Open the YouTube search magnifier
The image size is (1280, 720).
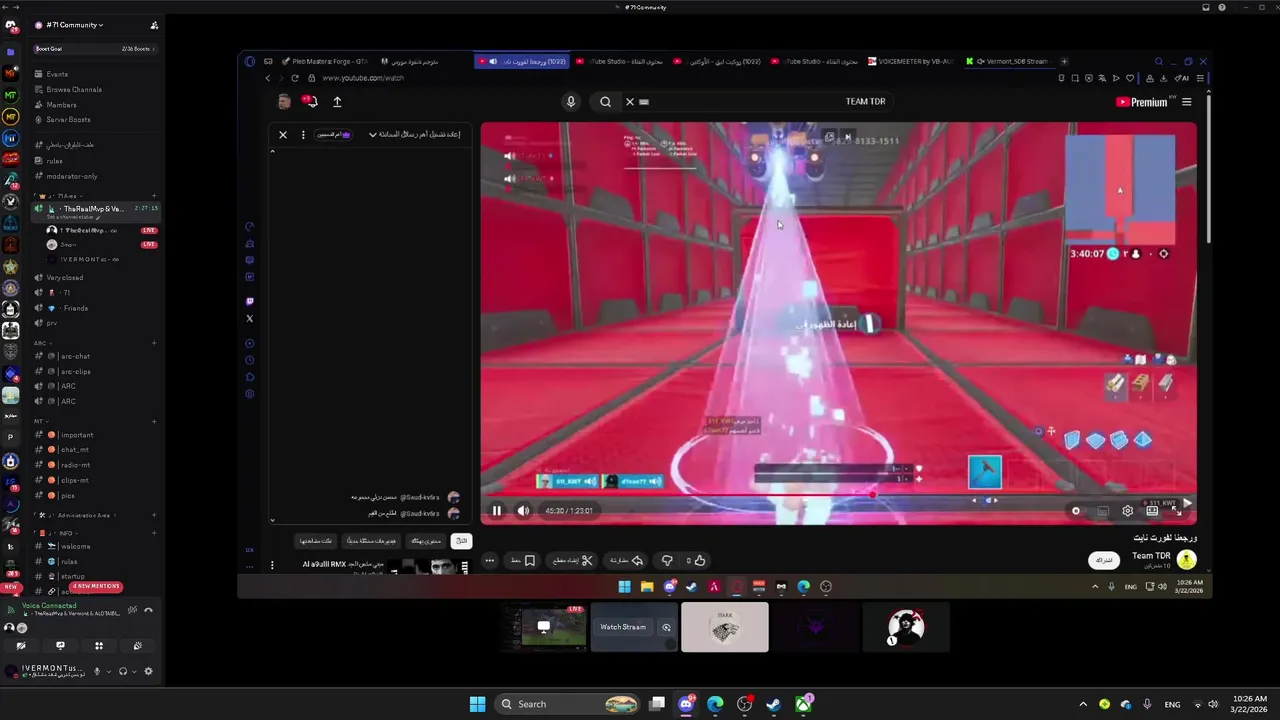coord(605,101)
